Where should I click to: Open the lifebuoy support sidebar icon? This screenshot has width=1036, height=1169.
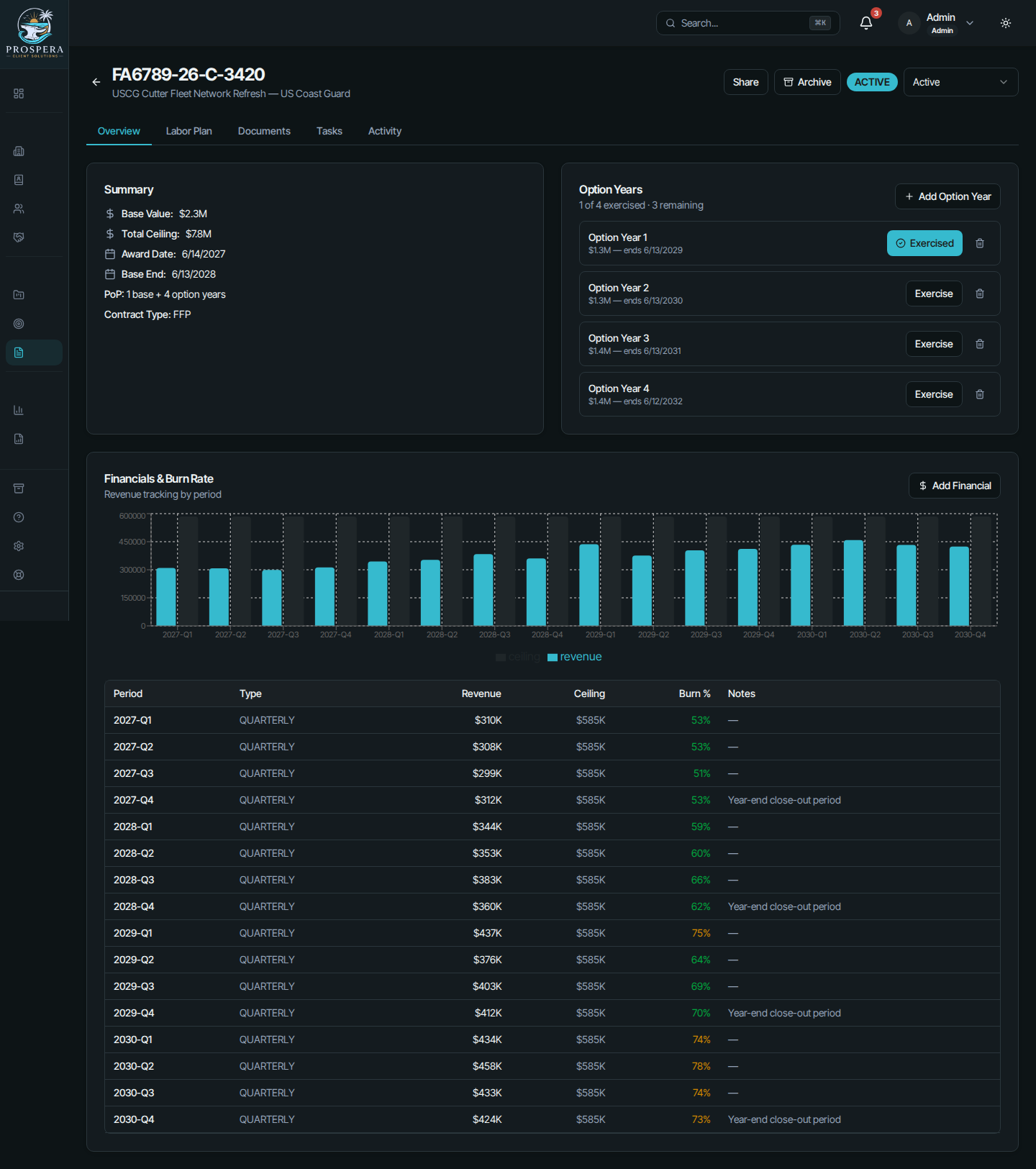19,575
